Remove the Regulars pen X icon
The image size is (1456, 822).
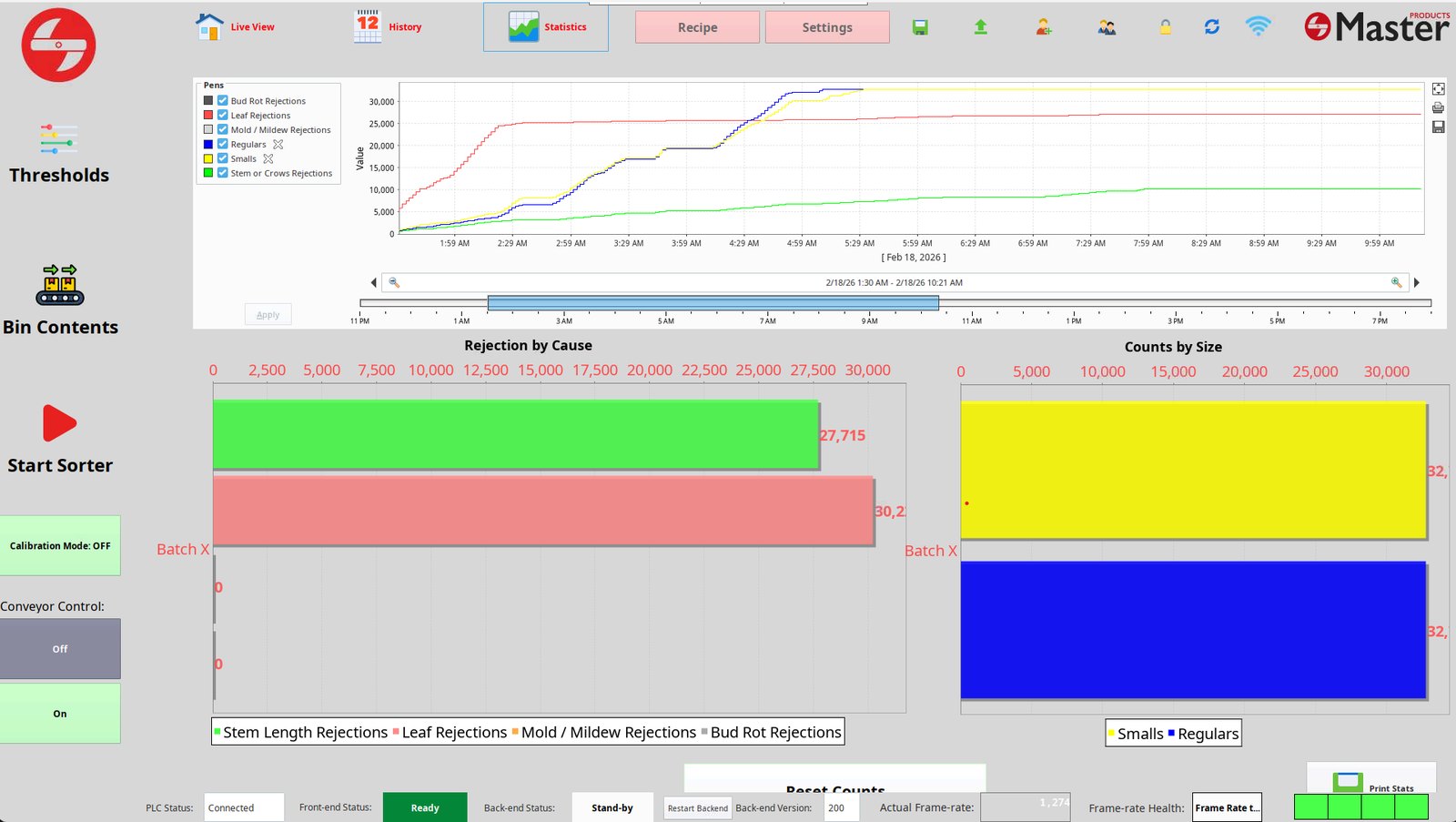coord(278,144)
